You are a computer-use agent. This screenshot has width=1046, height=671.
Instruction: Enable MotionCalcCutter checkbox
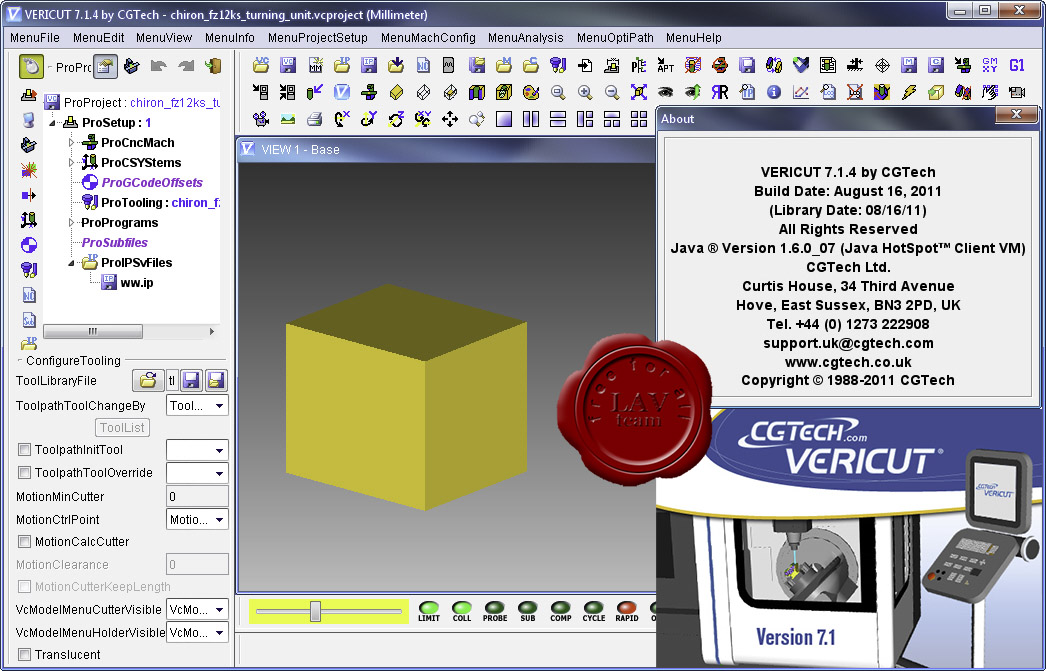coord(25,541)
